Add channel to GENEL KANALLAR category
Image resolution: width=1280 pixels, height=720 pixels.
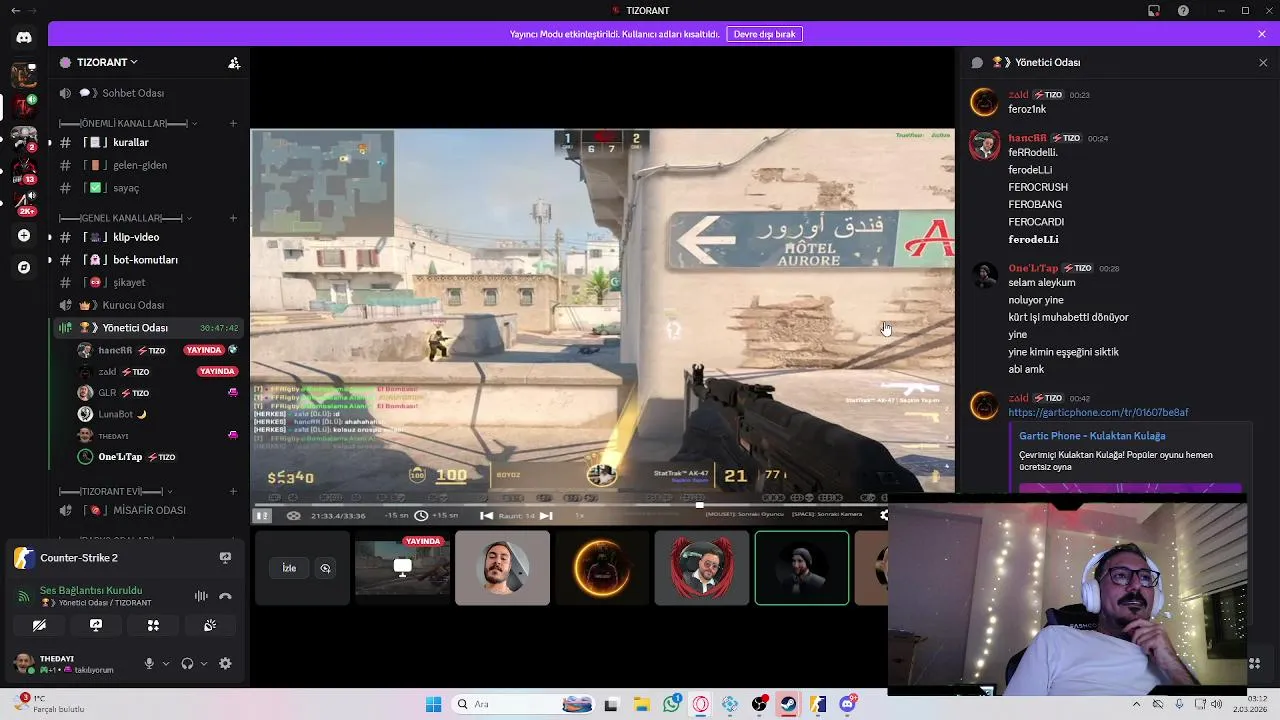[x=233, y=218]
